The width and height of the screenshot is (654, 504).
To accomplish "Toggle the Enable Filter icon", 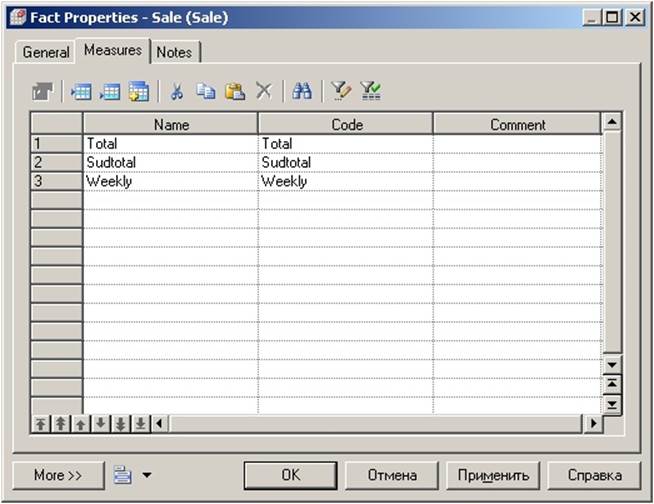I will [x=370, y=91].
